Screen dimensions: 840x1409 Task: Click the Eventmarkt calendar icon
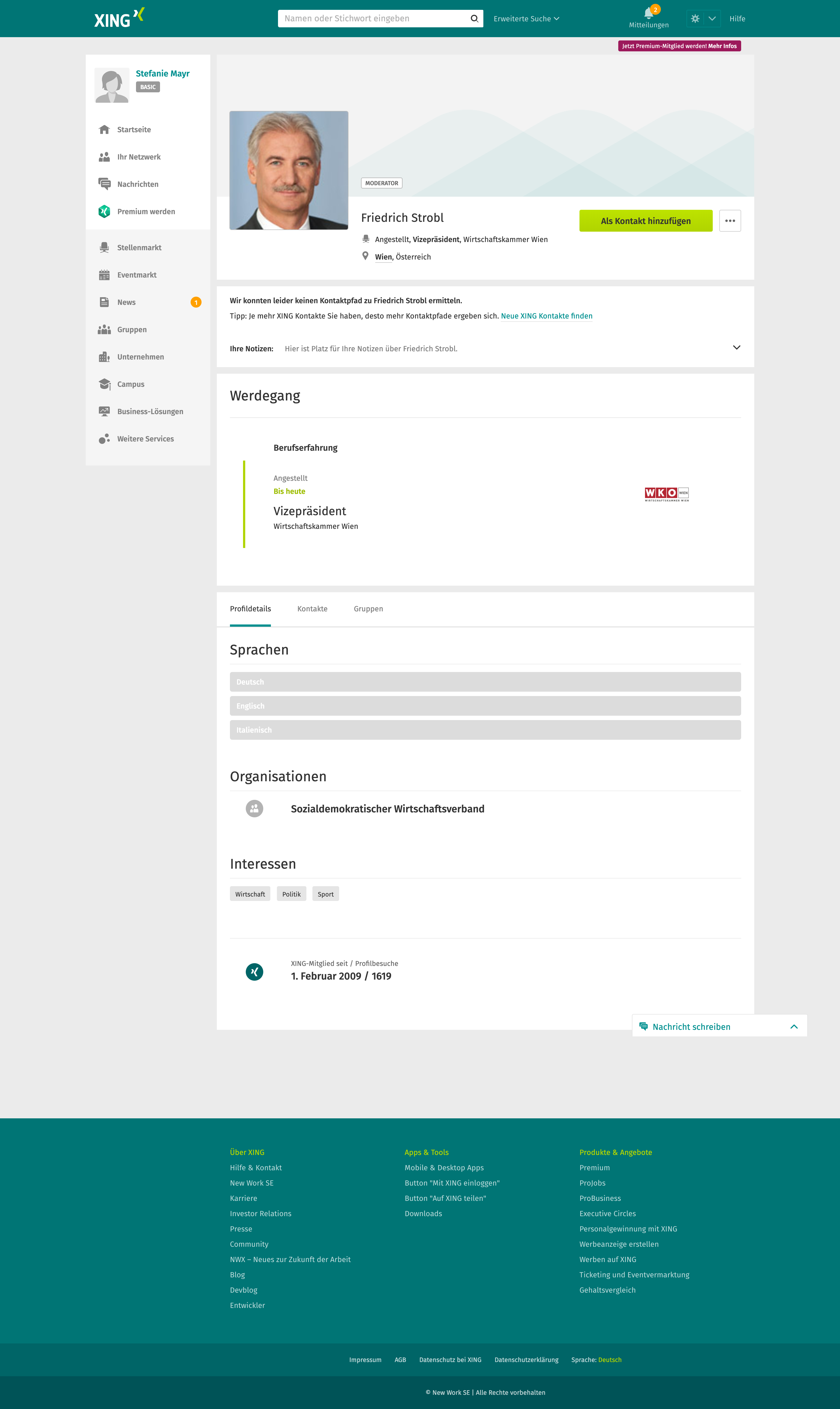(104, 275)
